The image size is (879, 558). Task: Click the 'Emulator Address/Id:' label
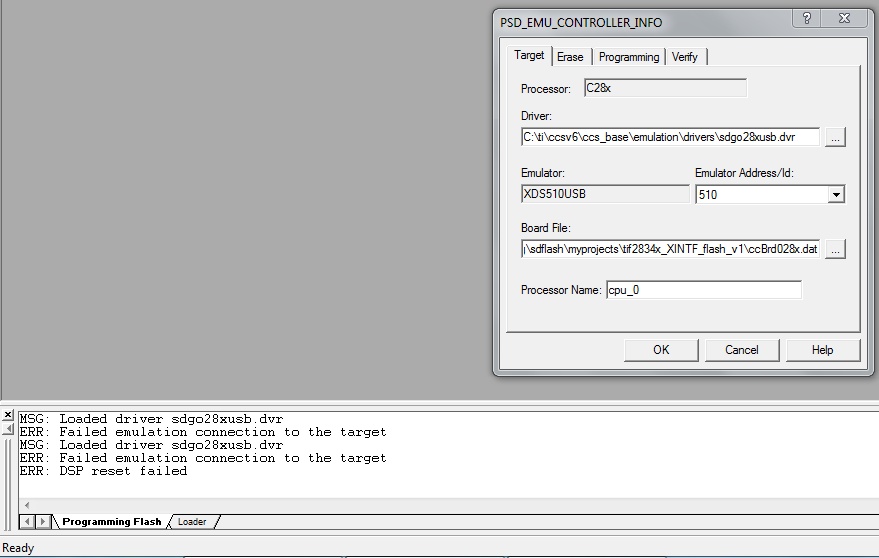744,173
